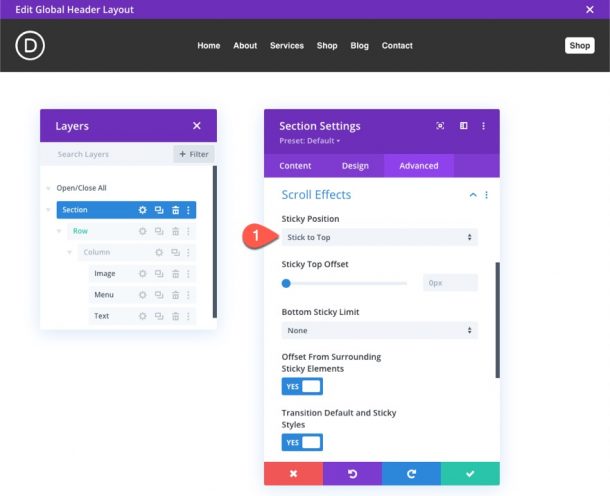
Task: Open more options for Text layer
Action: (x=188, y=316)
